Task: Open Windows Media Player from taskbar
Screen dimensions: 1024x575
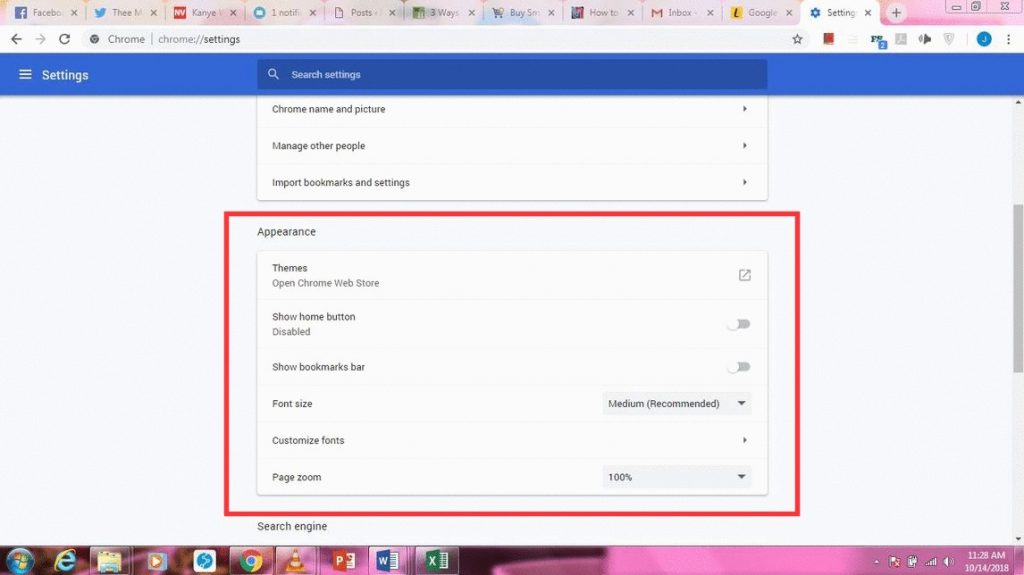Action: tap(156, 561)
